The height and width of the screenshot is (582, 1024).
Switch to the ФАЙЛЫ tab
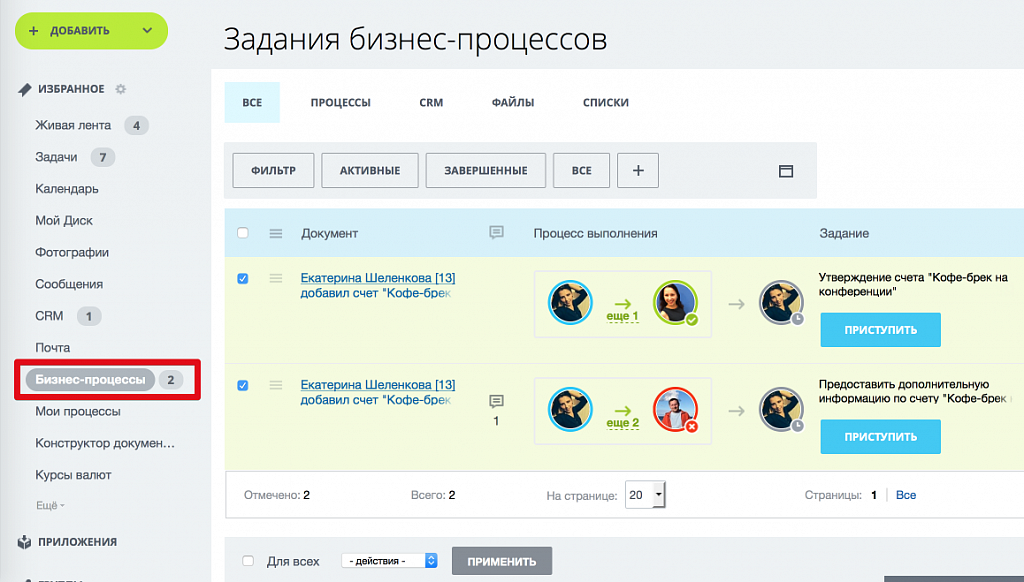513,103
